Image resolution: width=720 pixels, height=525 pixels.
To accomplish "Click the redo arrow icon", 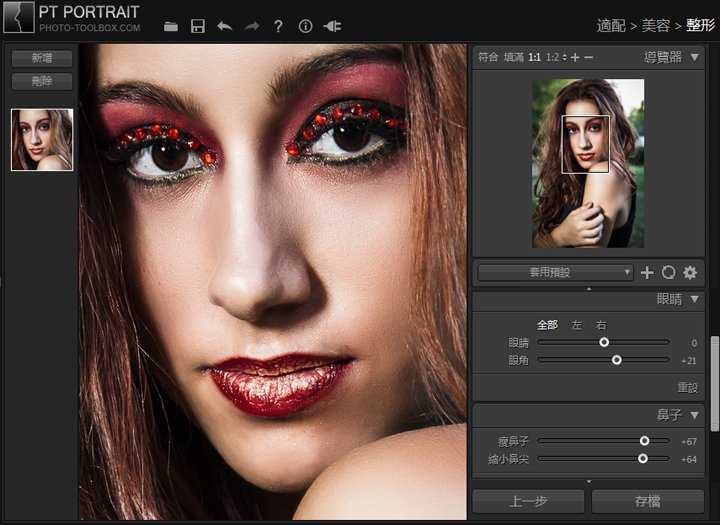I will (251, 26).
